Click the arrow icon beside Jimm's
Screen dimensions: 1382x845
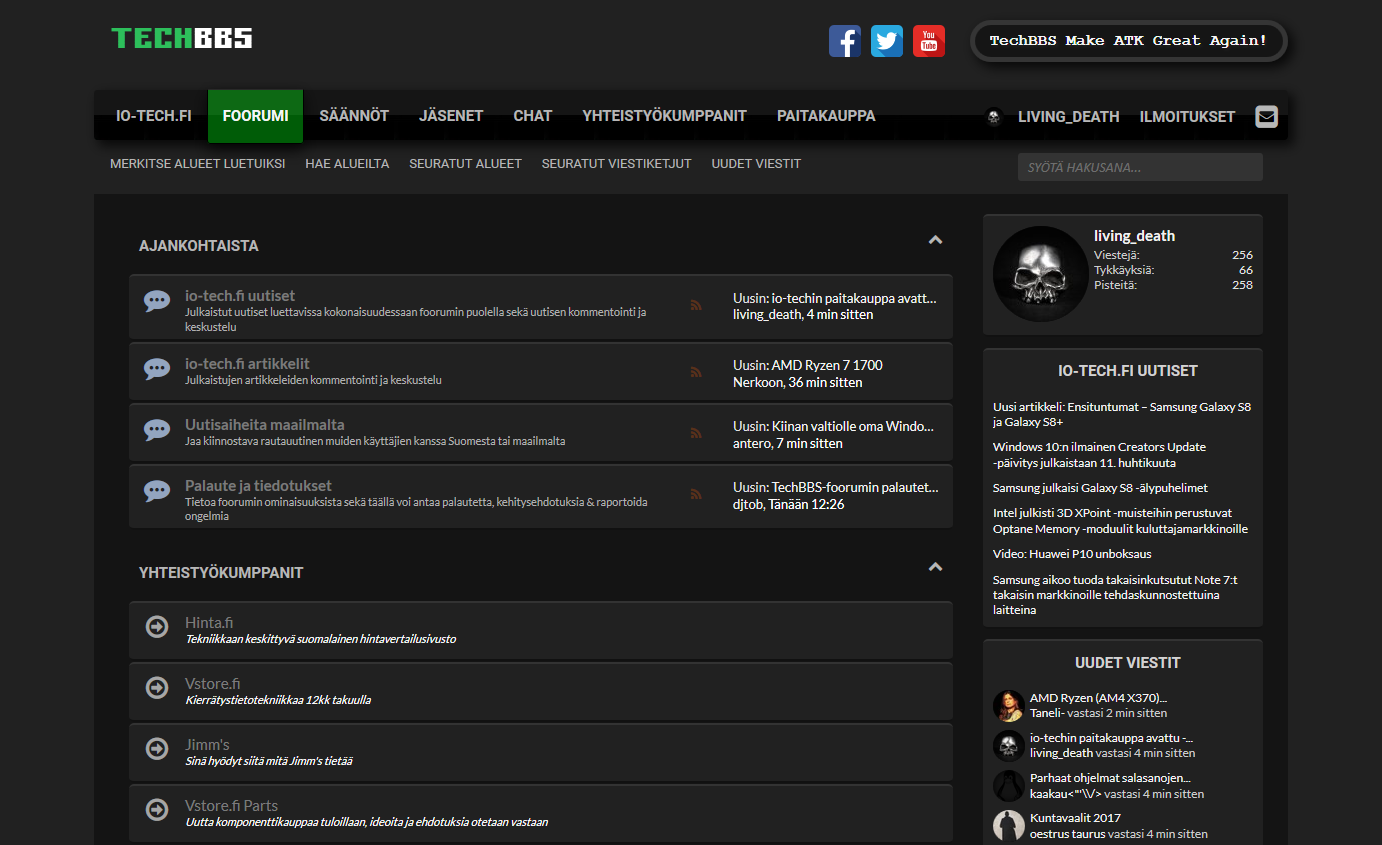(x=157, y=748)
